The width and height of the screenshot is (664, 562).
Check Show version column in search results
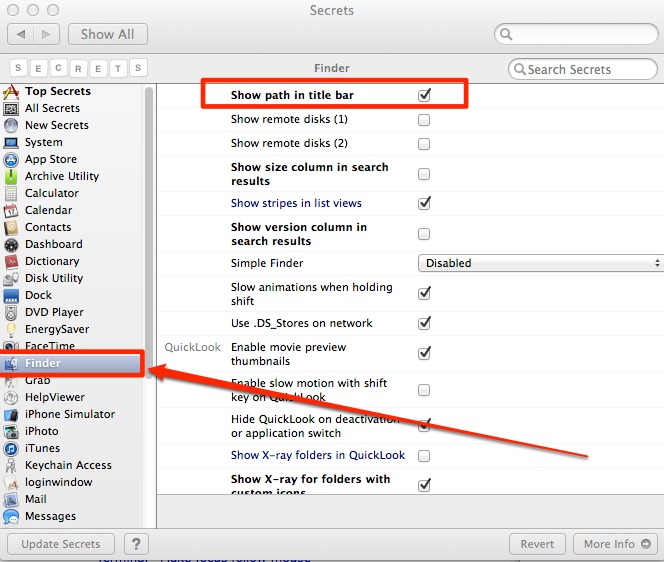[424, 234]
